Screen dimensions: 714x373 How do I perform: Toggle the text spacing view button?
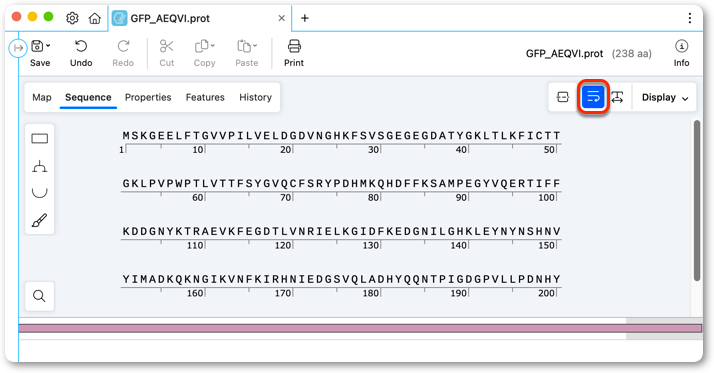pyautogui.click(x=617, y=97)
